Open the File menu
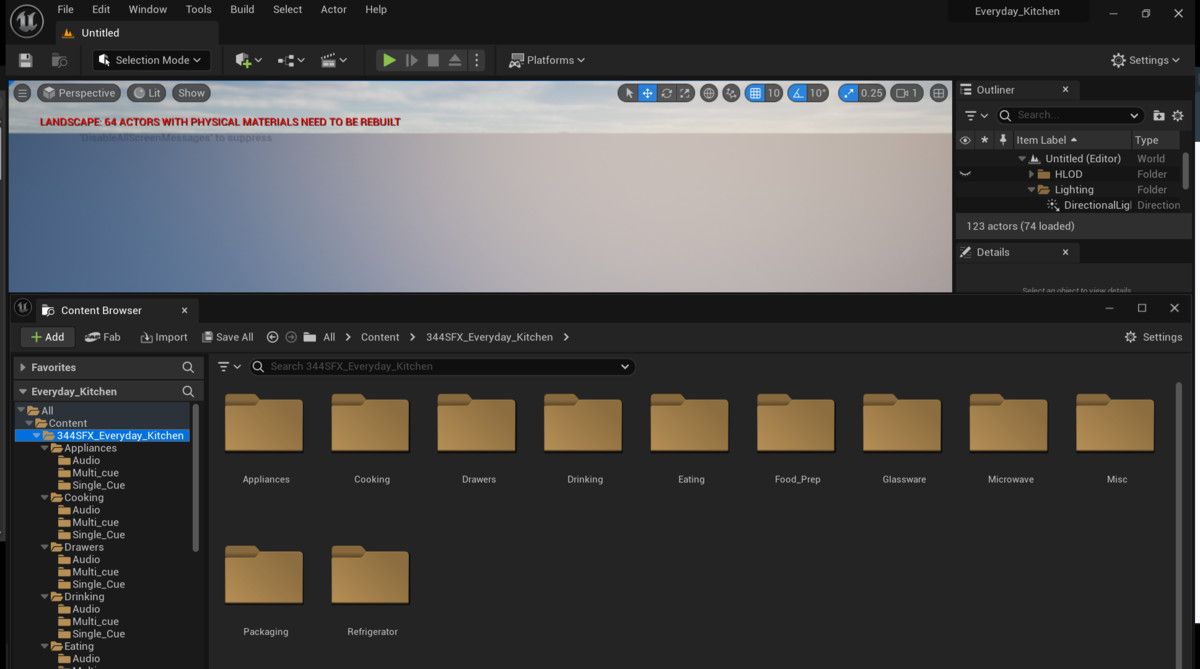Image resolution: width=1200 pixels, height=669 pixels. click(65, 9)
